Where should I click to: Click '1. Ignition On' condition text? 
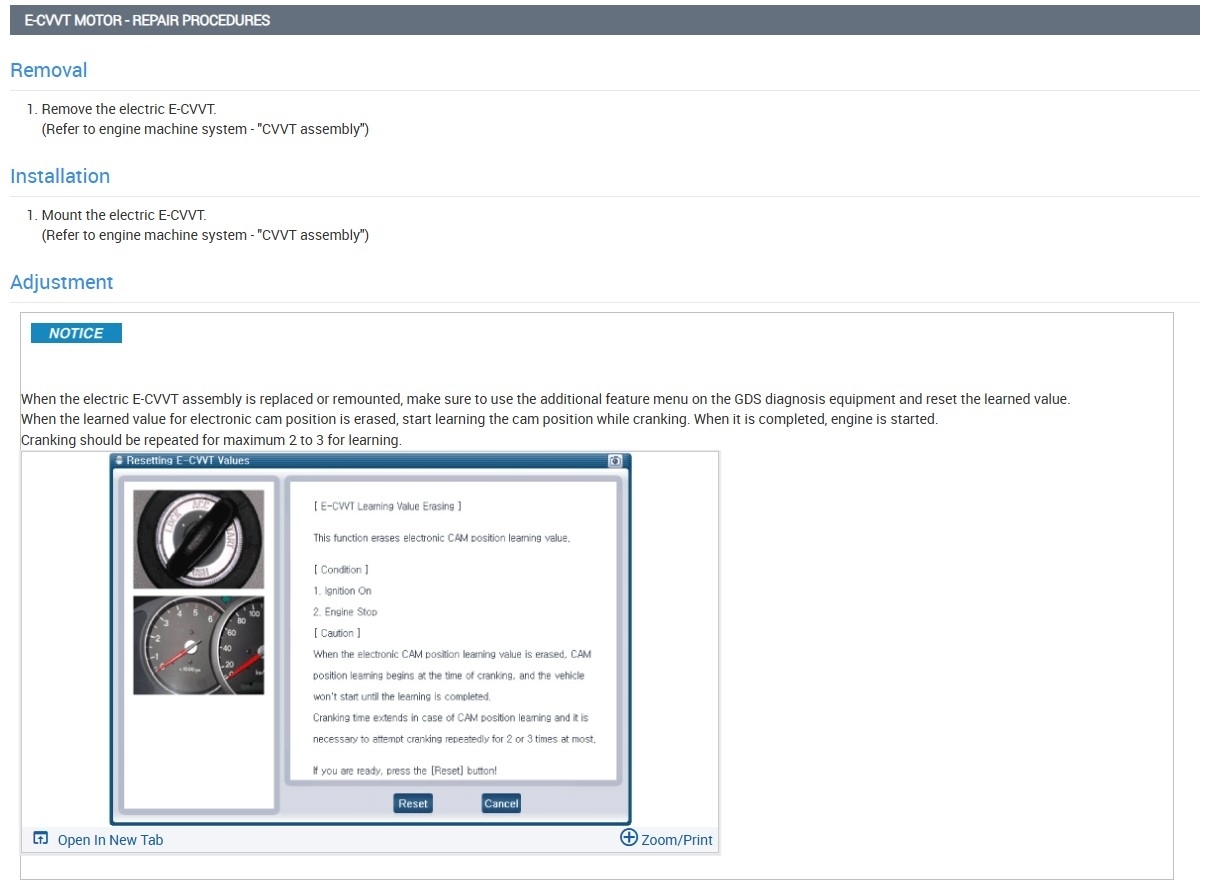[x=342, y=591]
